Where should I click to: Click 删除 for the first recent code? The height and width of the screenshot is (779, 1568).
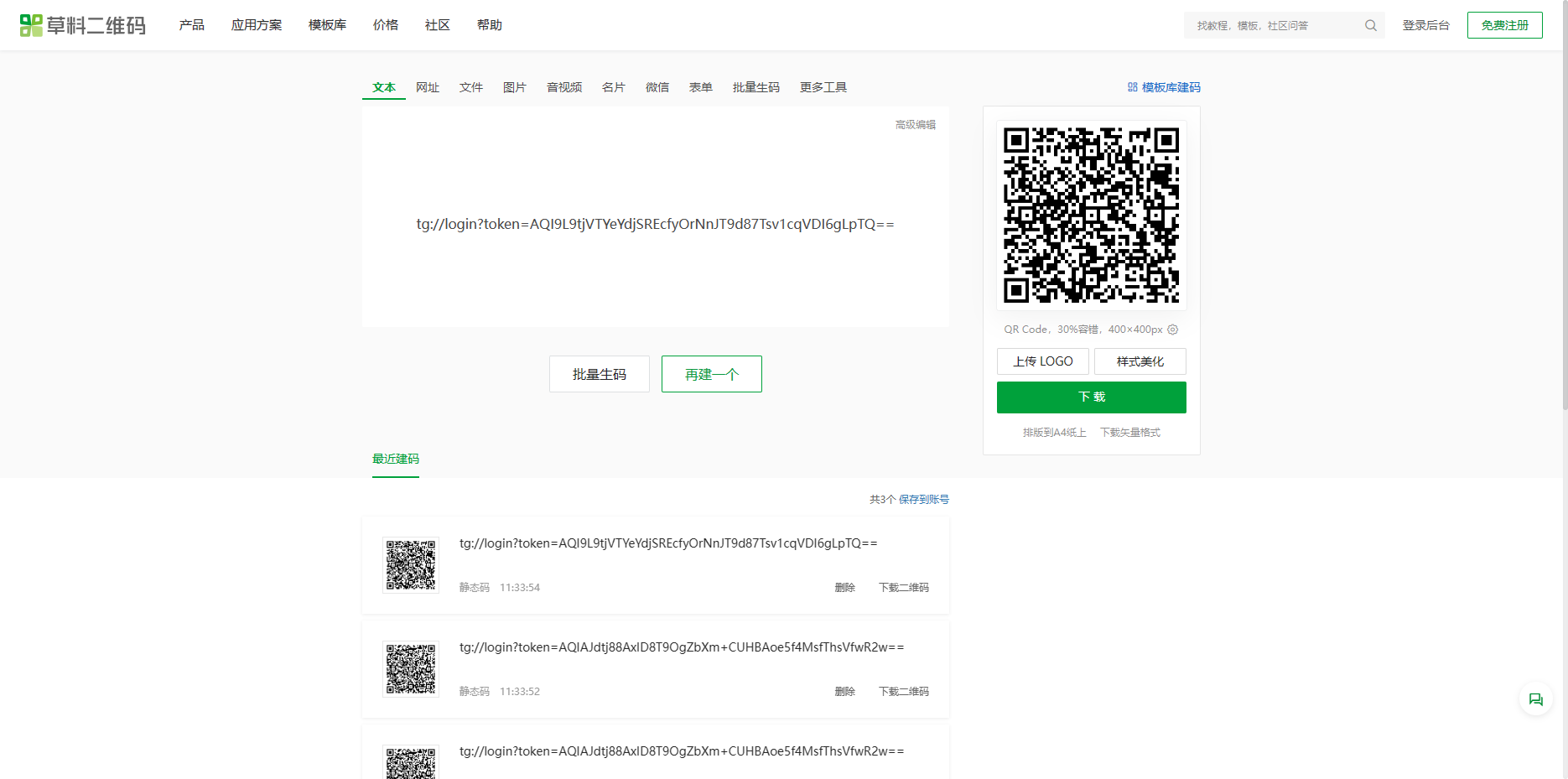pyautogui.click(x=844, y=588)
